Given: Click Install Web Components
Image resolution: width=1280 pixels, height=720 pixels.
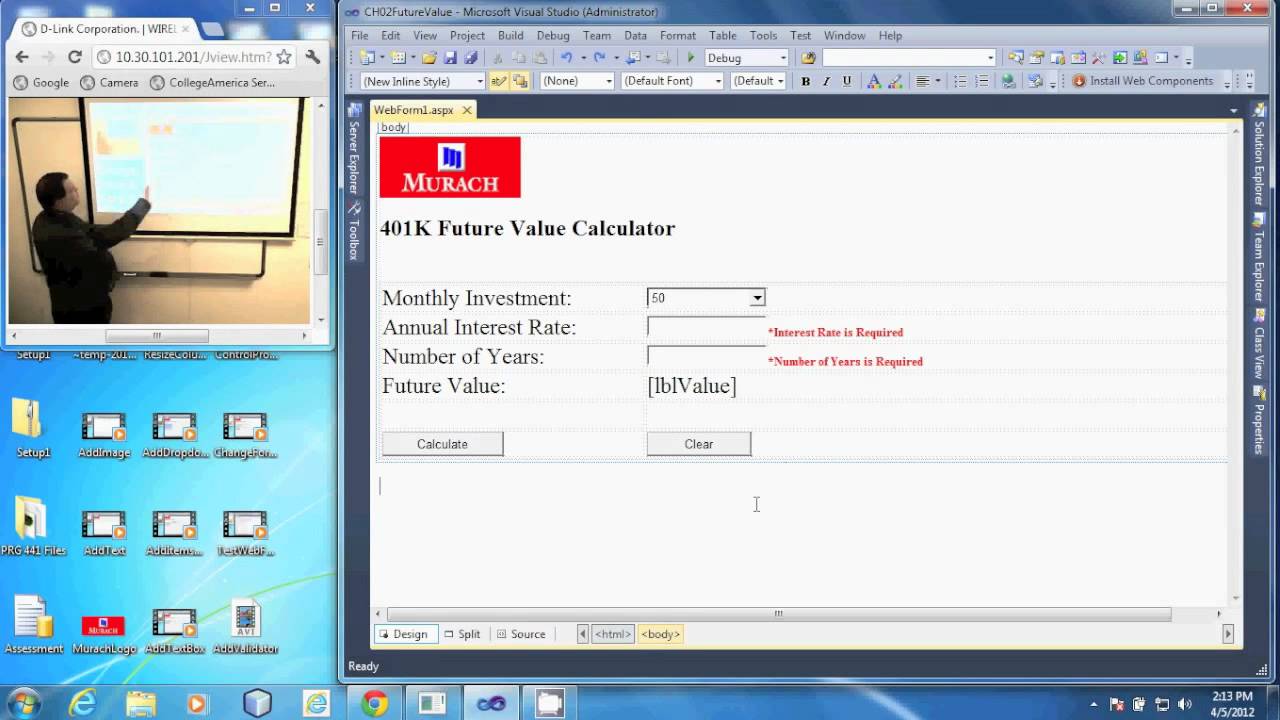Looking at the screenshot, I should tap(1142, 81).
